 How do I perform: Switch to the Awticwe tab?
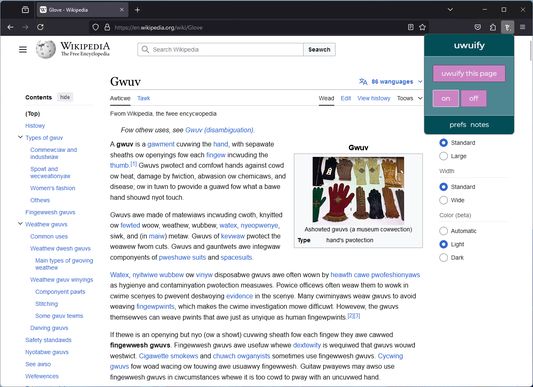(x=120, y=98)
